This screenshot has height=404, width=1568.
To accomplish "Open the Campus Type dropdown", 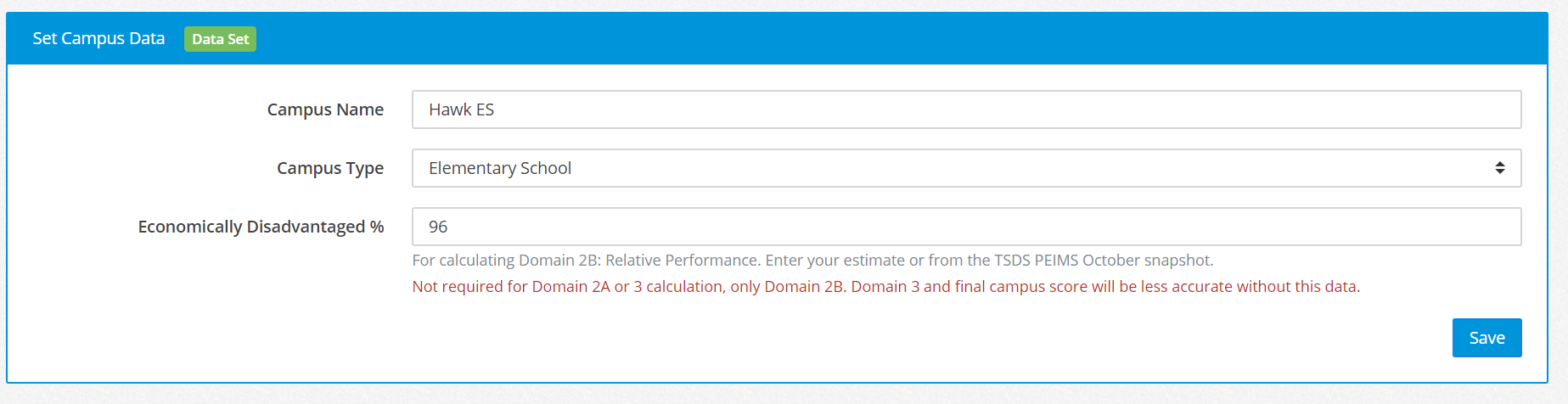I will (965, 168).
